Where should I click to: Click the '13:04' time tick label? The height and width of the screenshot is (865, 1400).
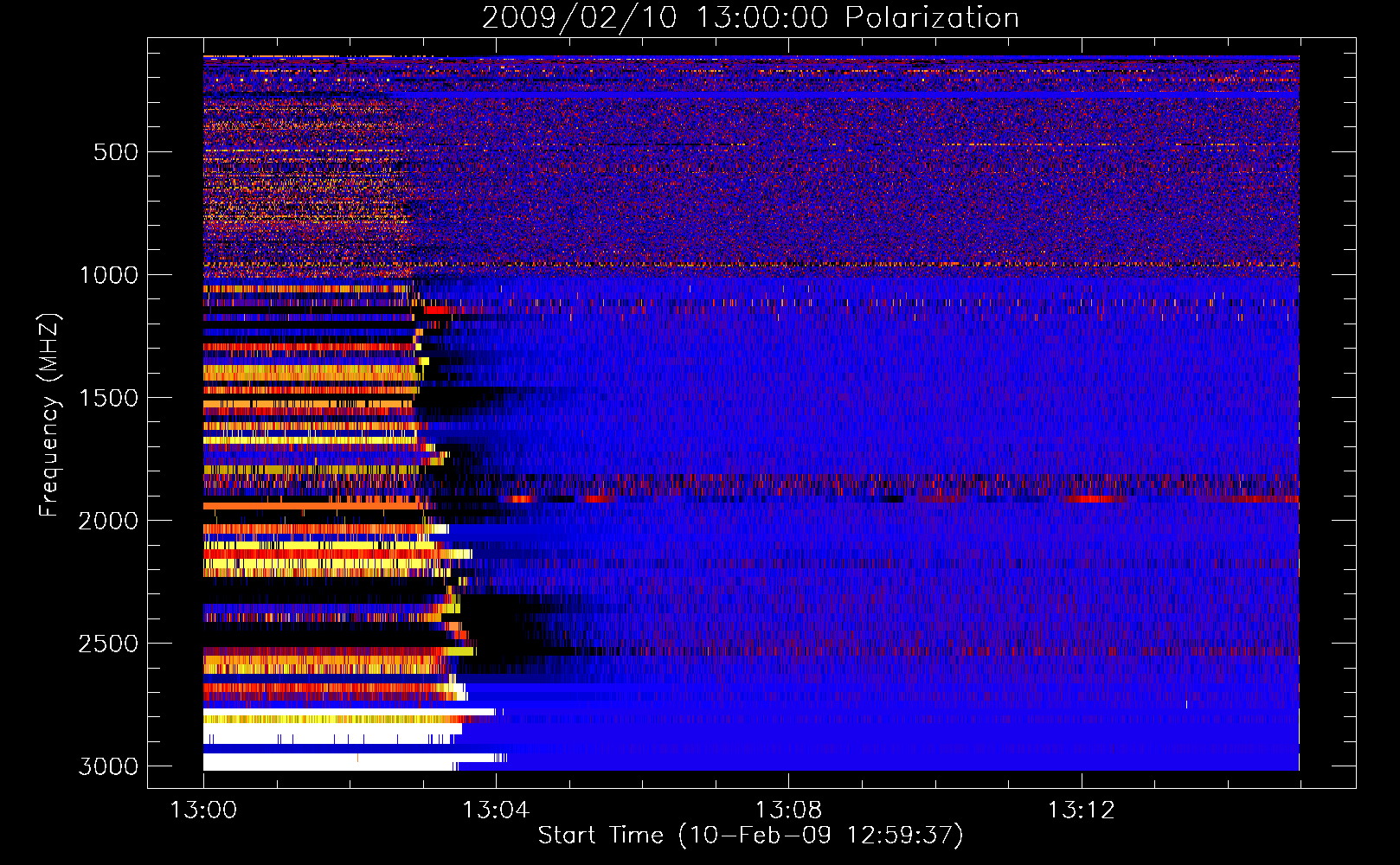496,811
